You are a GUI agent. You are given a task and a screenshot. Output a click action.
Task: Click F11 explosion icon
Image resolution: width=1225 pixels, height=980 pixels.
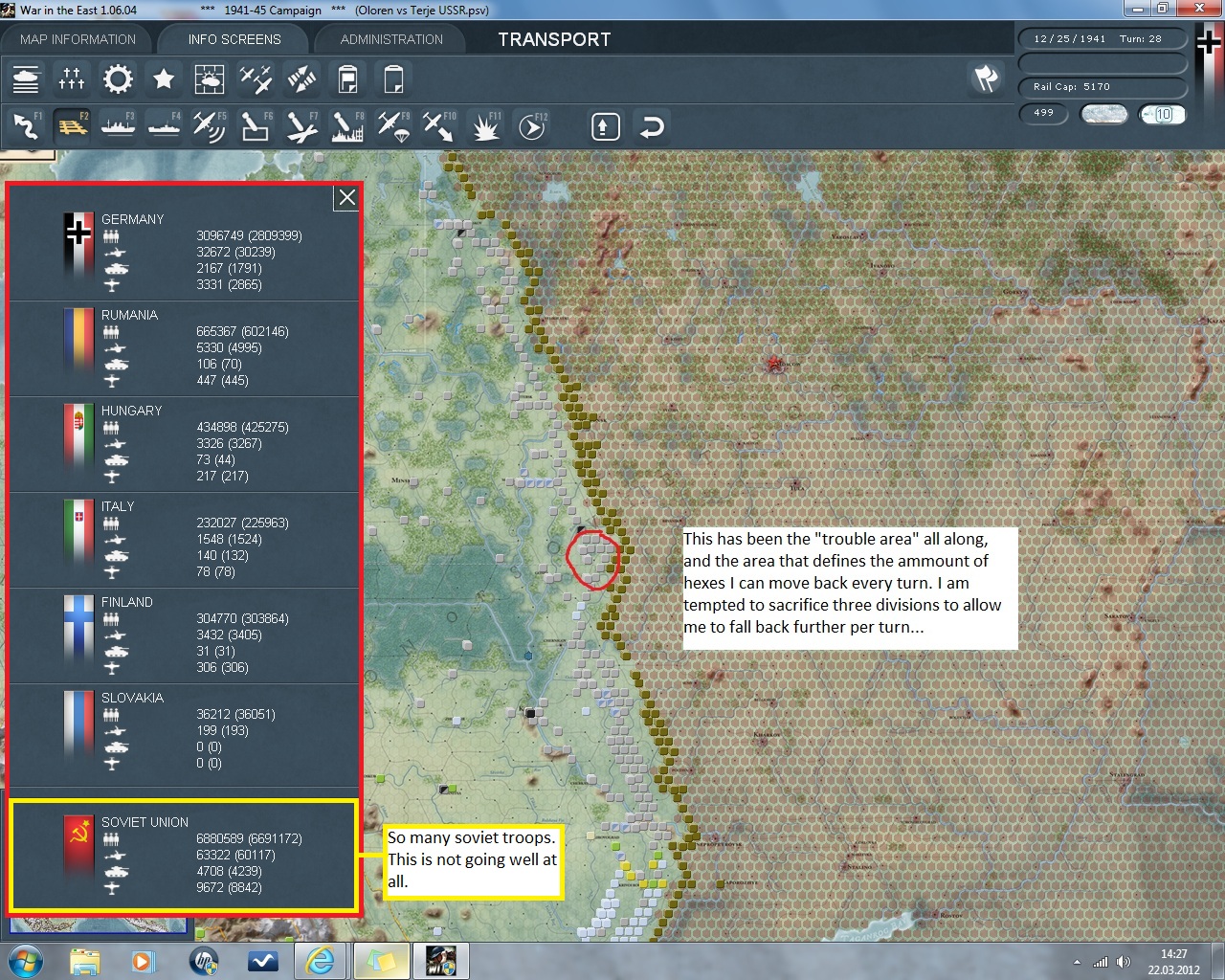tap(485, 126)
